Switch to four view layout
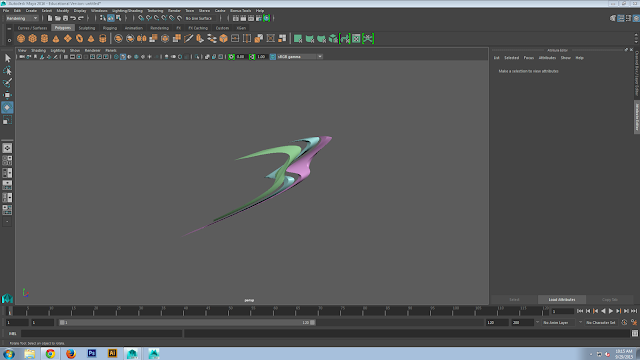640x360 pixels. [7, 160]
